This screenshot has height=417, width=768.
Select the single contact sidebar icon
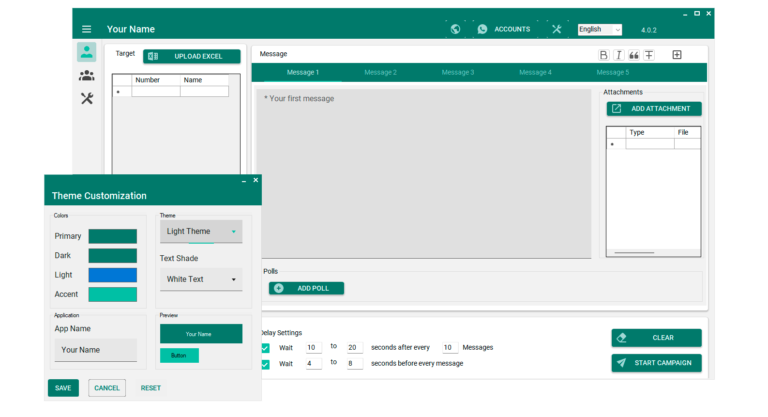(x=87, y=52)
